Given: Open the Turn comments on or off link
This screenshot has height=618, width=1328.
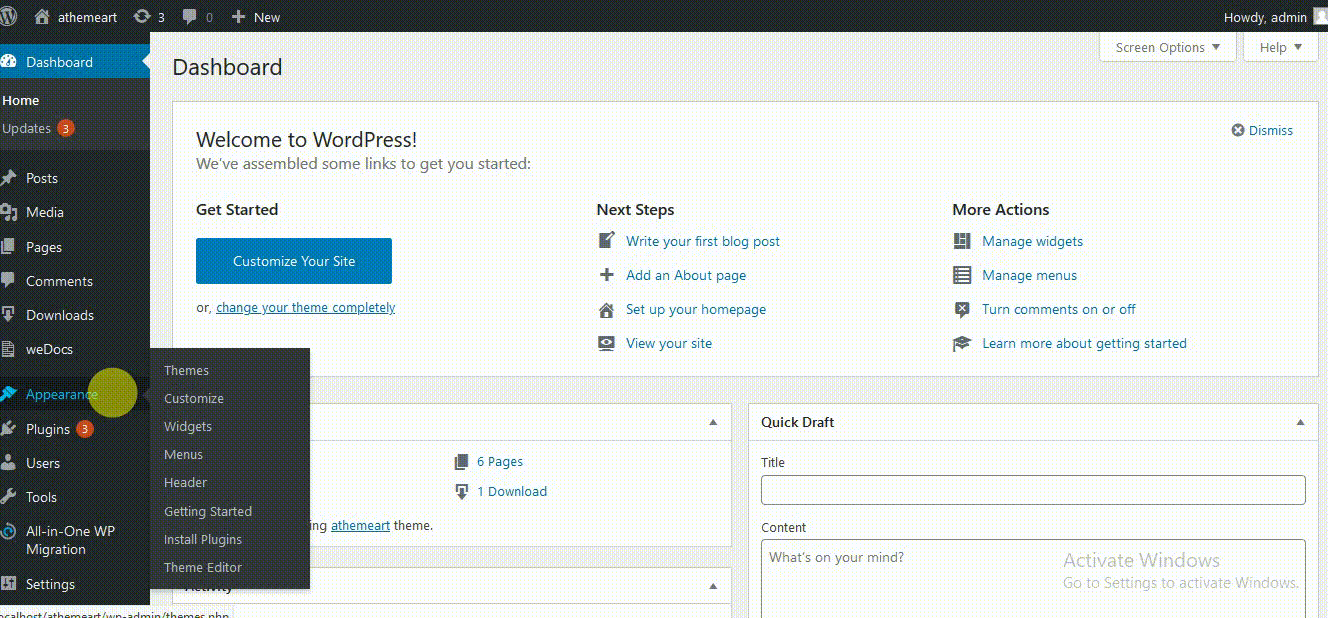Looking at the screenshot, I should pos(1059,309).
